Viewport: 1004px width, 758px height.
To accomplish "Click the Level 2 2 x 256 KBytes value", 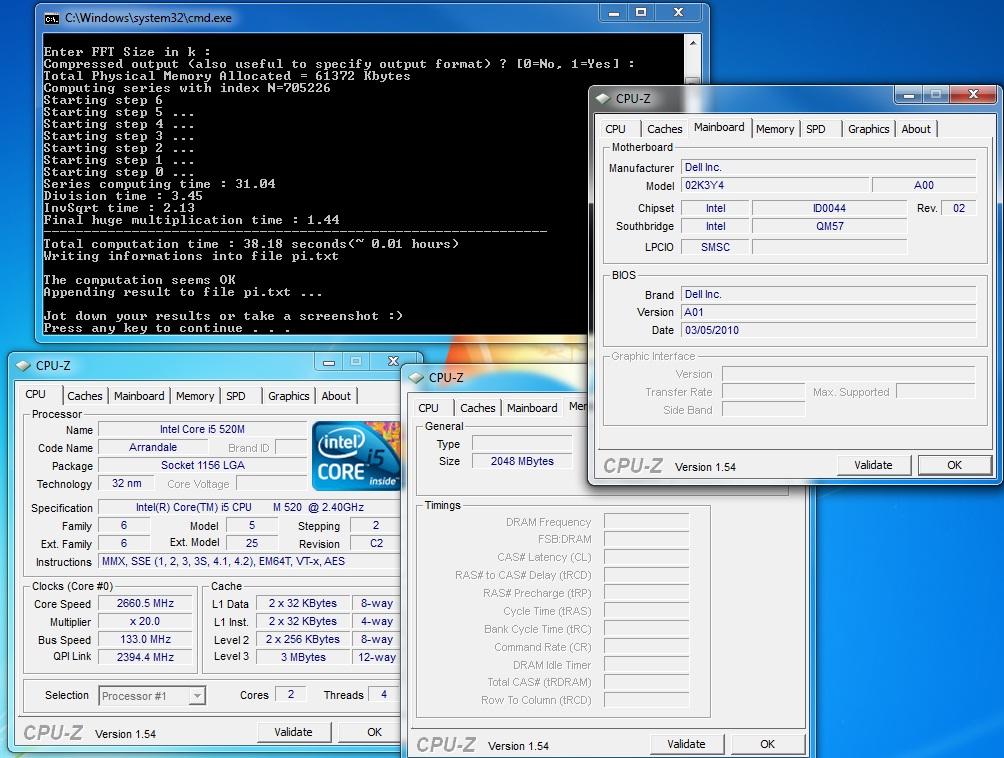I will tap(303, 640).
